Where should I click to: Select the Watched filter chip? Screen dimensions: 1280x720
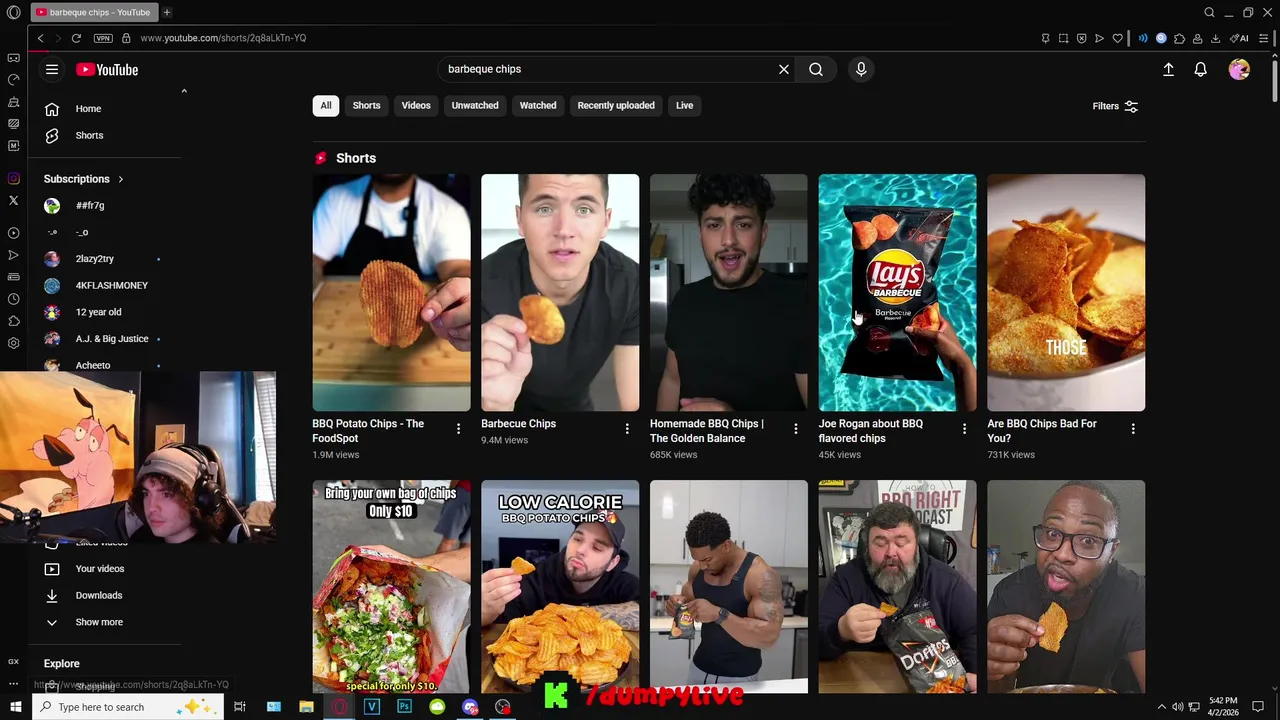coord(538,105)
